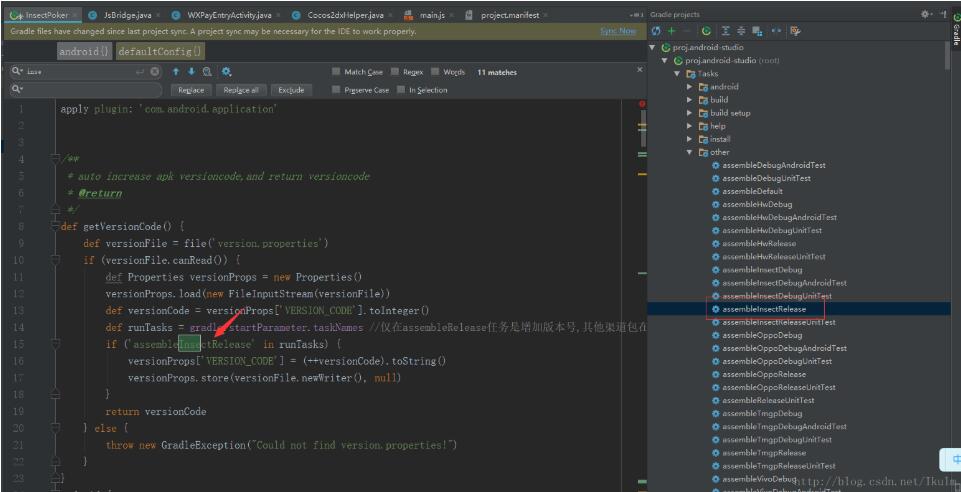This screenshot has height=492, width=961.
Task: Expand the install tasks folder
Action: [689, 139]
